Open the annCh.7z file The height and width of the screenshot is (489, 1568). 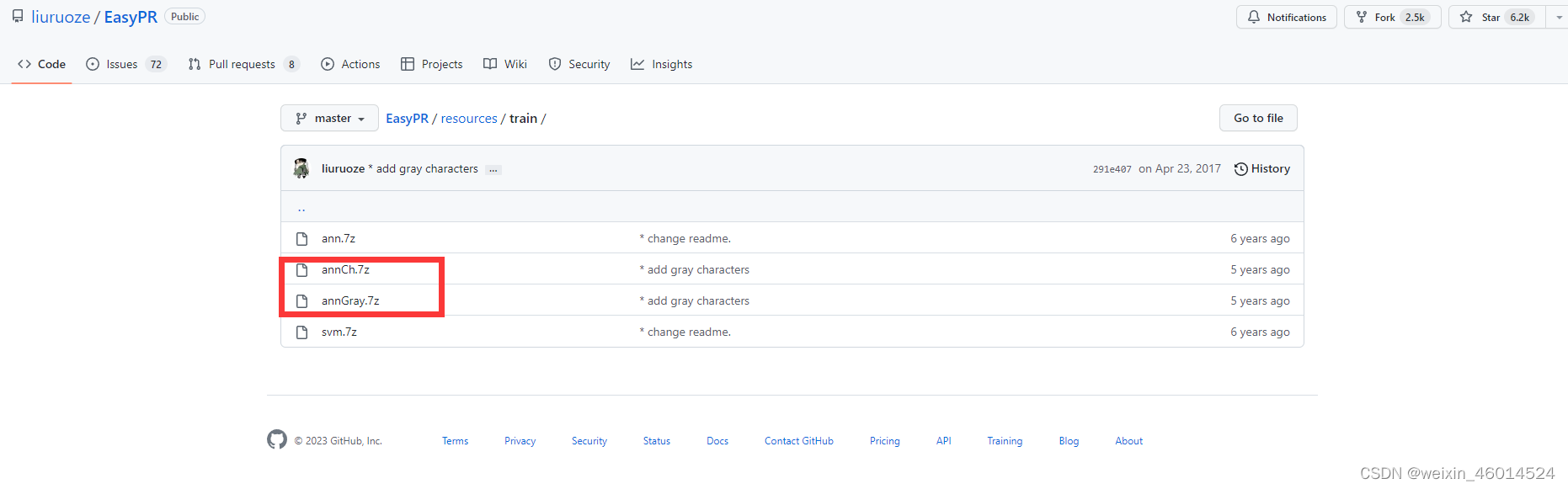point(345,269)
